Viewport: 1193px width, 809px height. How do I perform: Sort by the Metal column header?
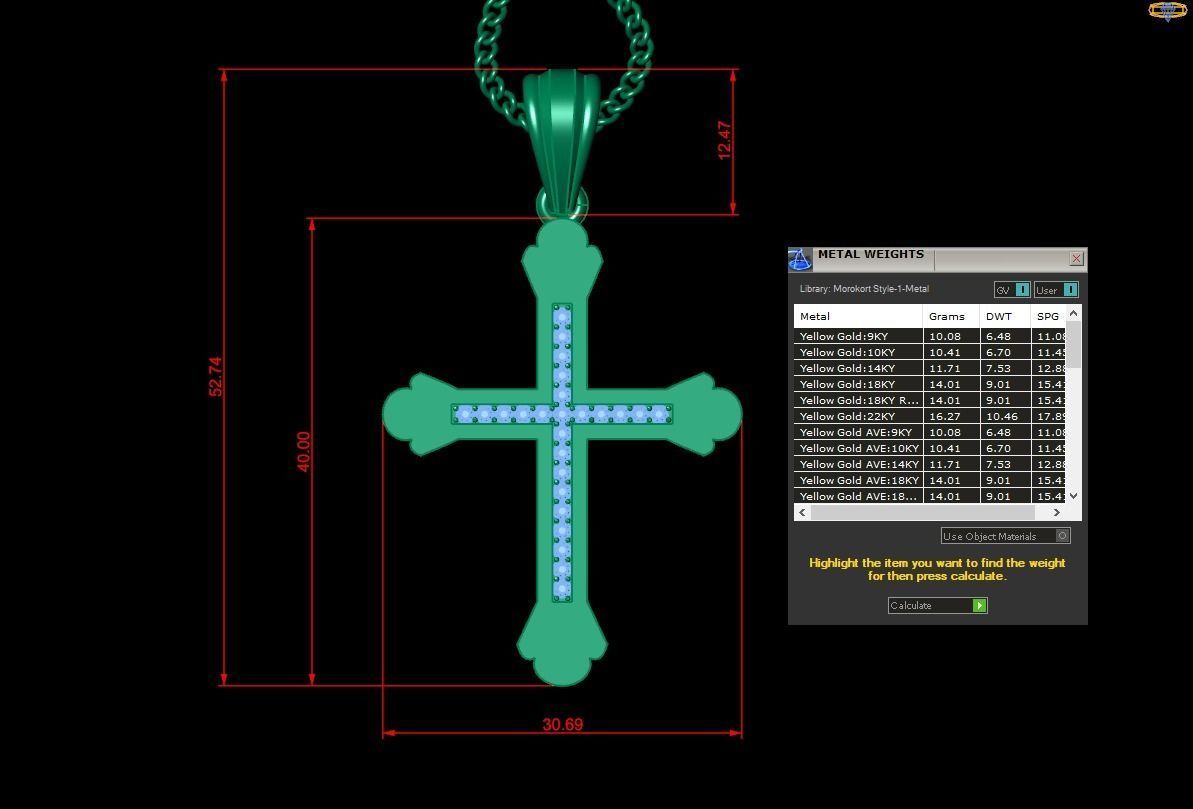tap(857, 316)
